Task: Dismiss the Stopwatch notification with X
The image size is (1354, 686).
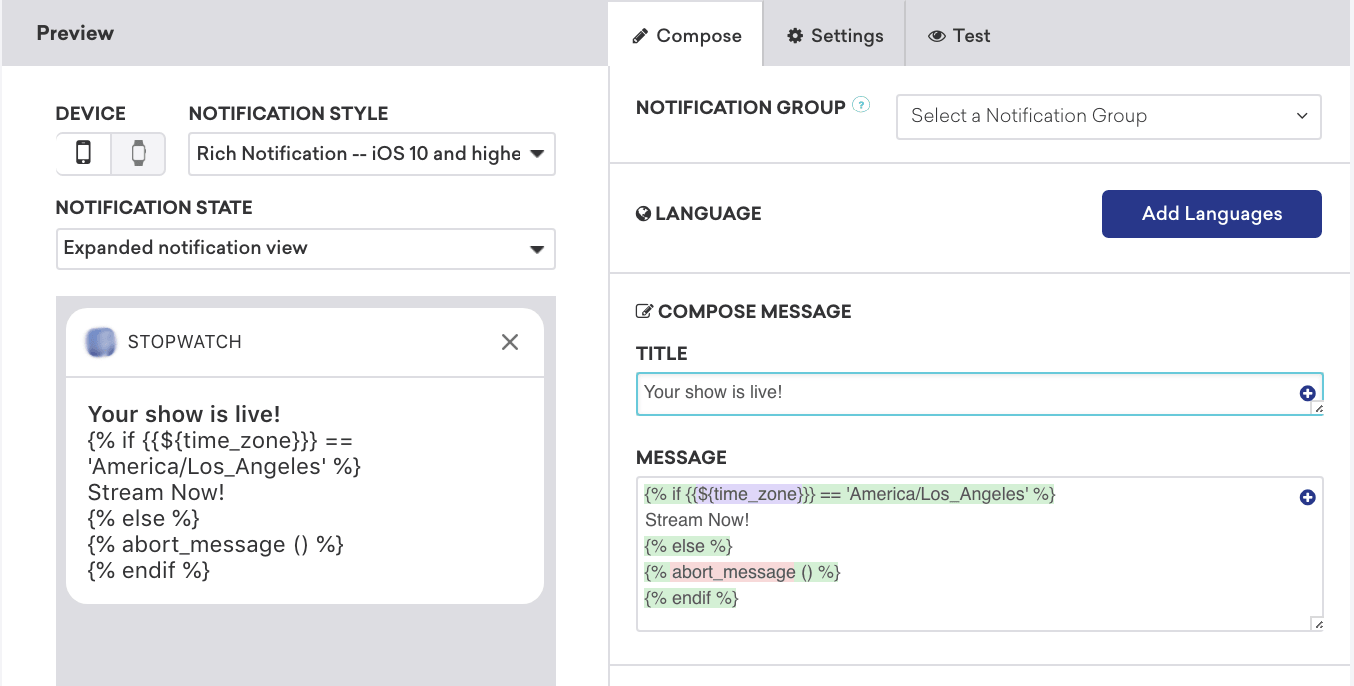Action: click(x=510, y=342)
